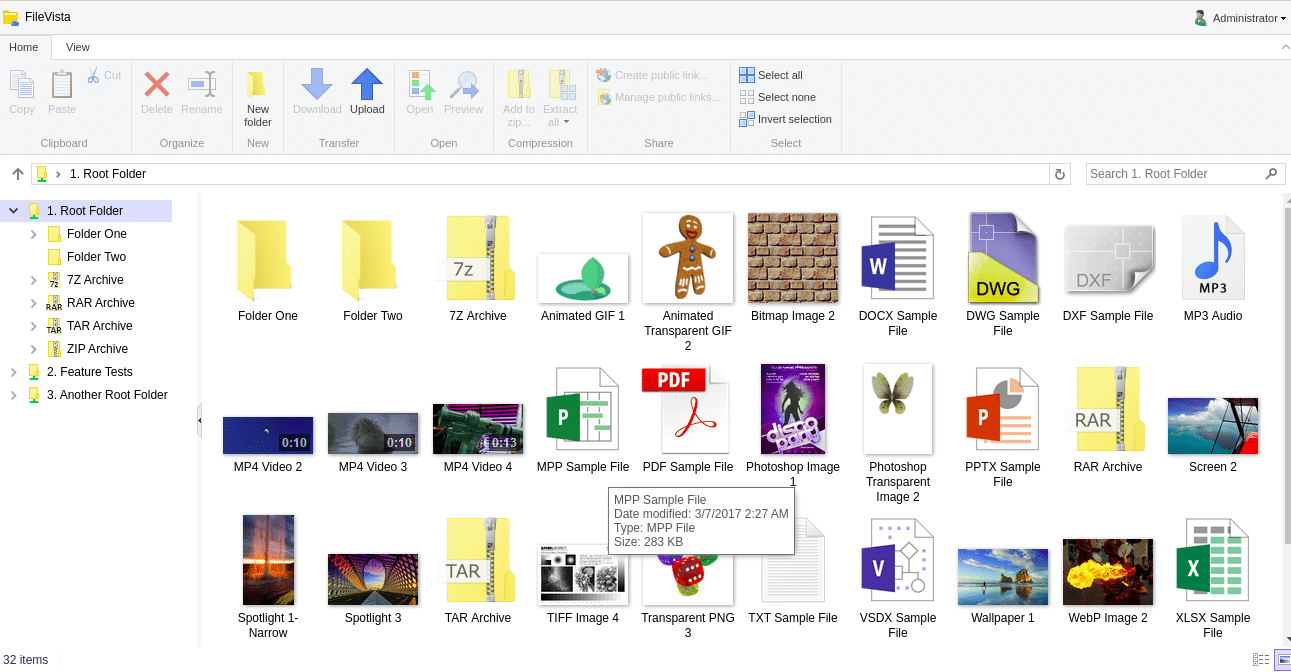Screen dimensions: 1291x672
Task: Select the PDF Sample File icon
Action: 688,409
